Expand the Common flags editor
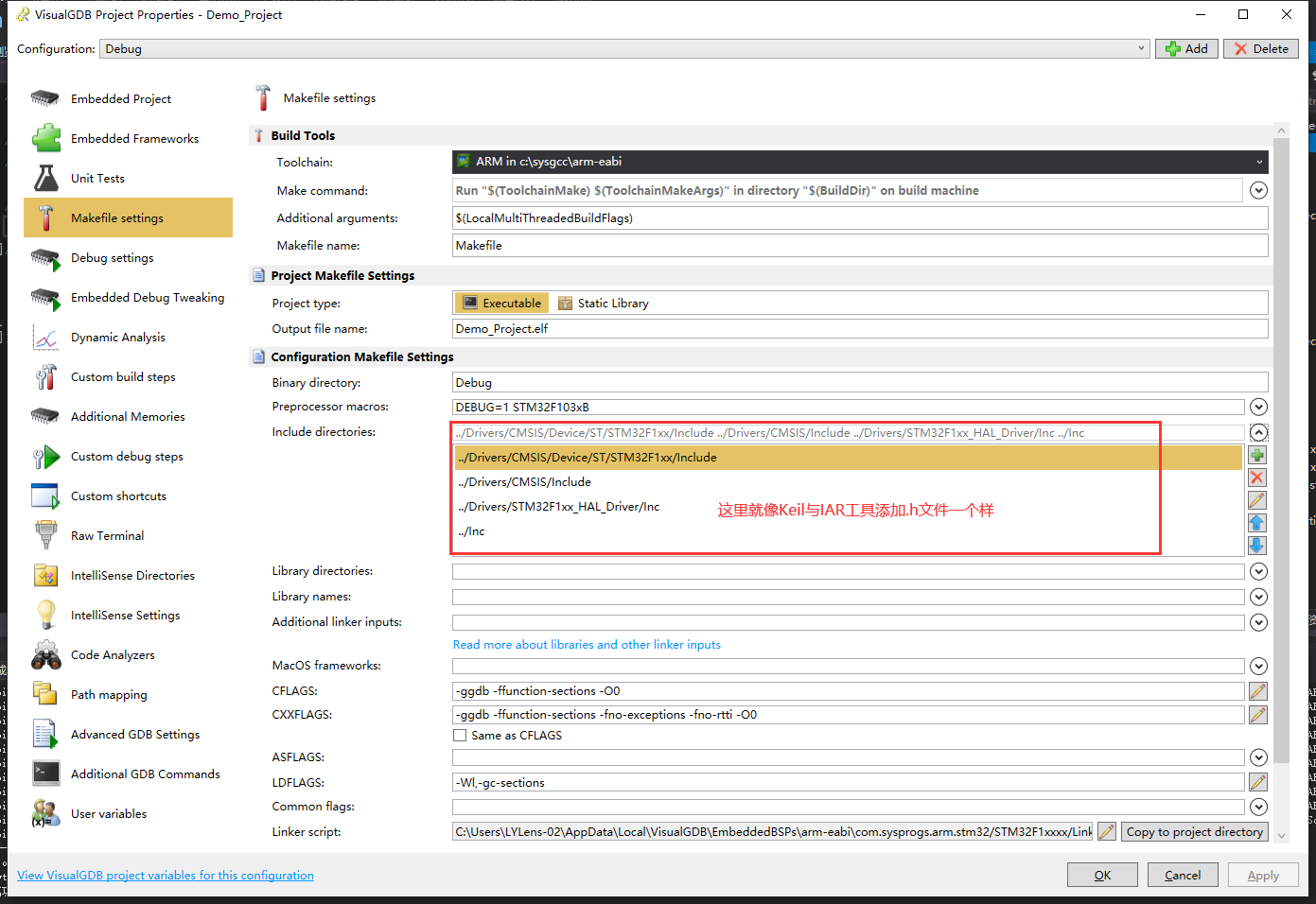Viewport: 1316px width, 904px height. click(x=1258, y=807)
